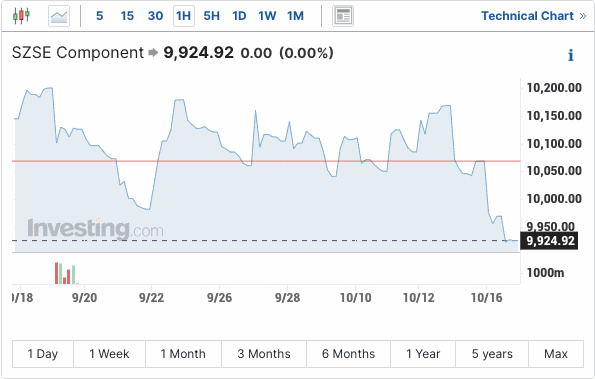
Task: Set interval to 5 minutes
Action: point(99,16)
